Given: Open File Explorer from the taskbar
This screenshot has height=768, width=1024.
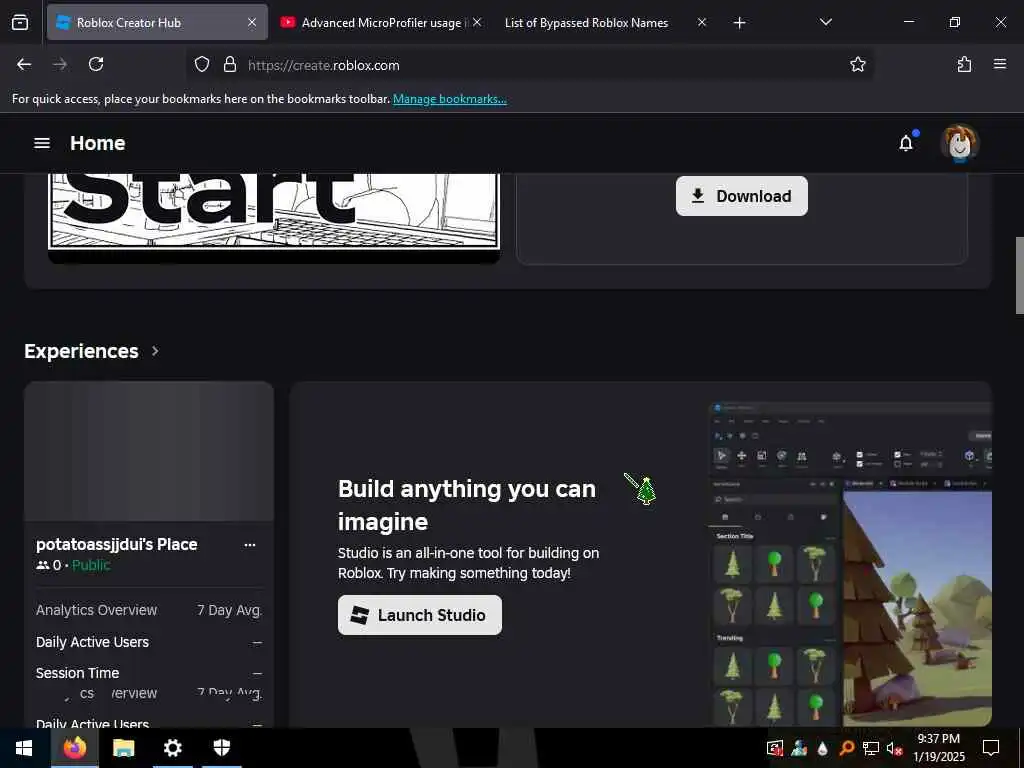Looking at the screenshot, I should [123, 748].
